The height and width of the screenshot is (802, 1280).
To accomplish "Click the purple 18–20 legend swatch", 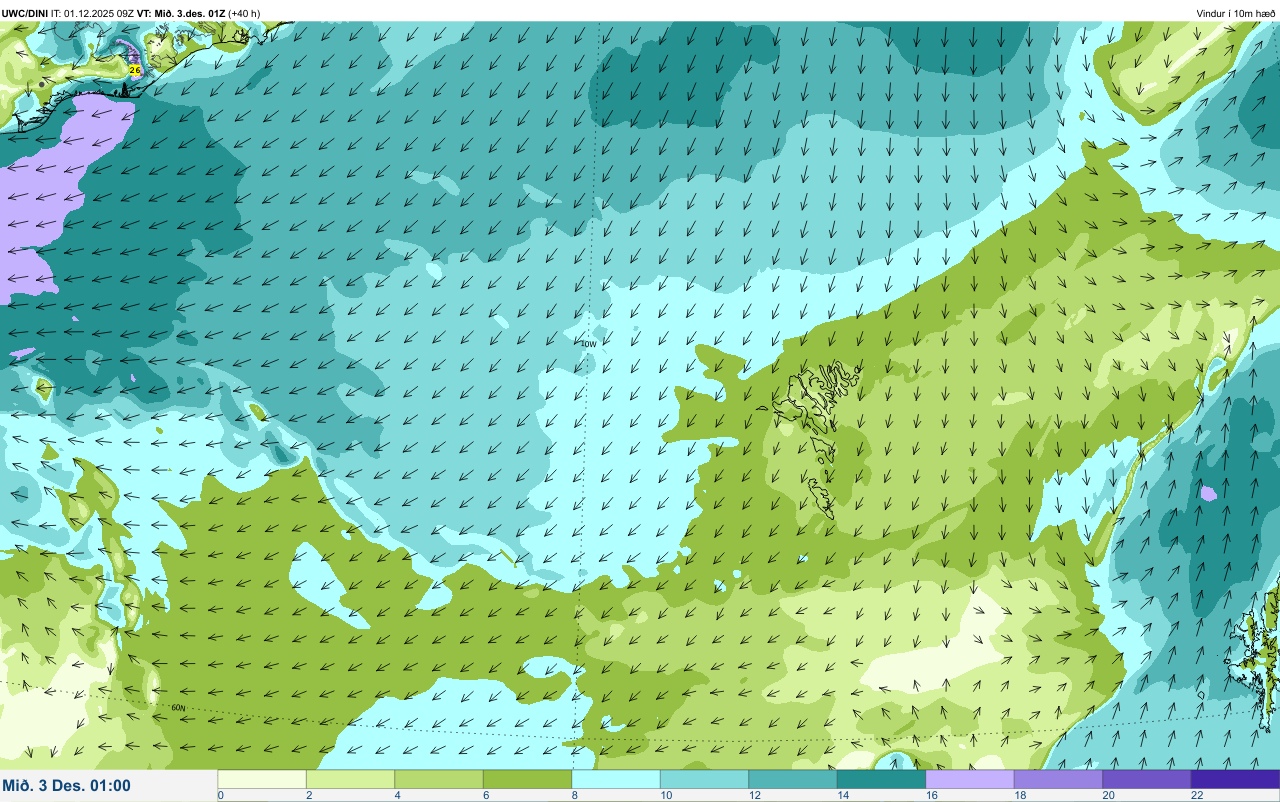I will tap(1058, 779).
